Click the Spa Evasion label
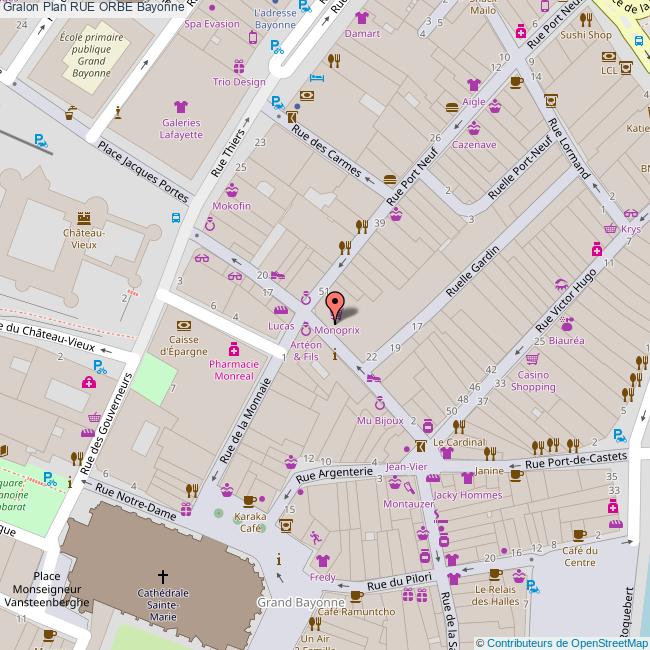 (x=212, y=24)
